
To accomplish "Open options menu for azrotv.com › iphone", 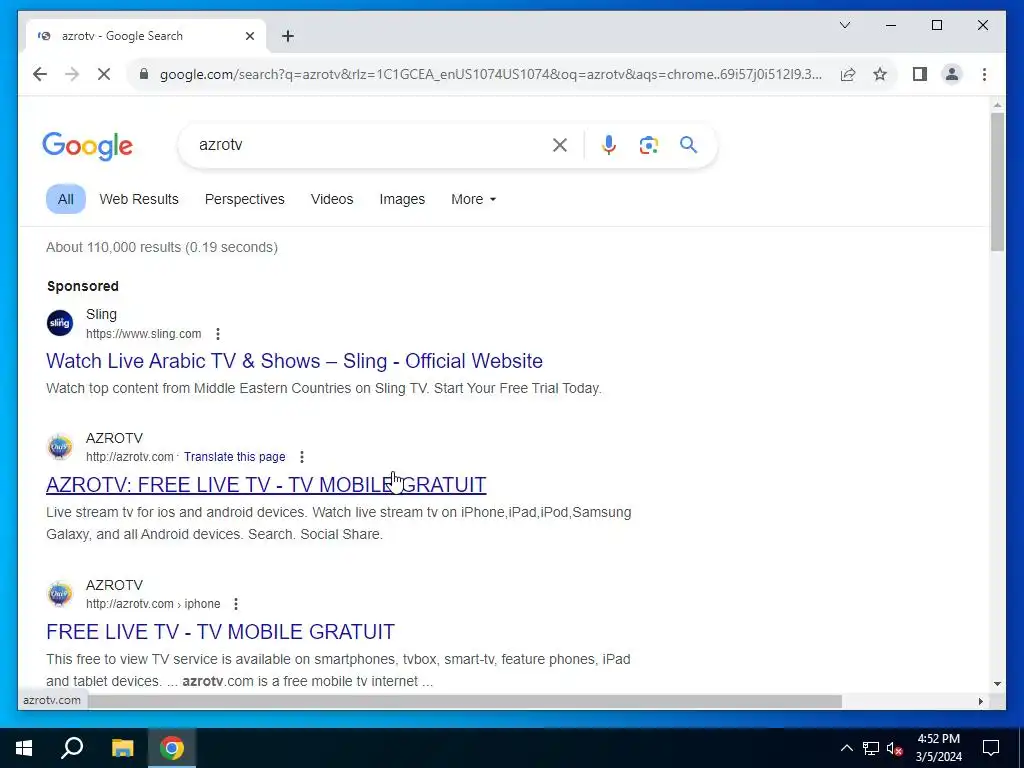I will tap(236, 604).
